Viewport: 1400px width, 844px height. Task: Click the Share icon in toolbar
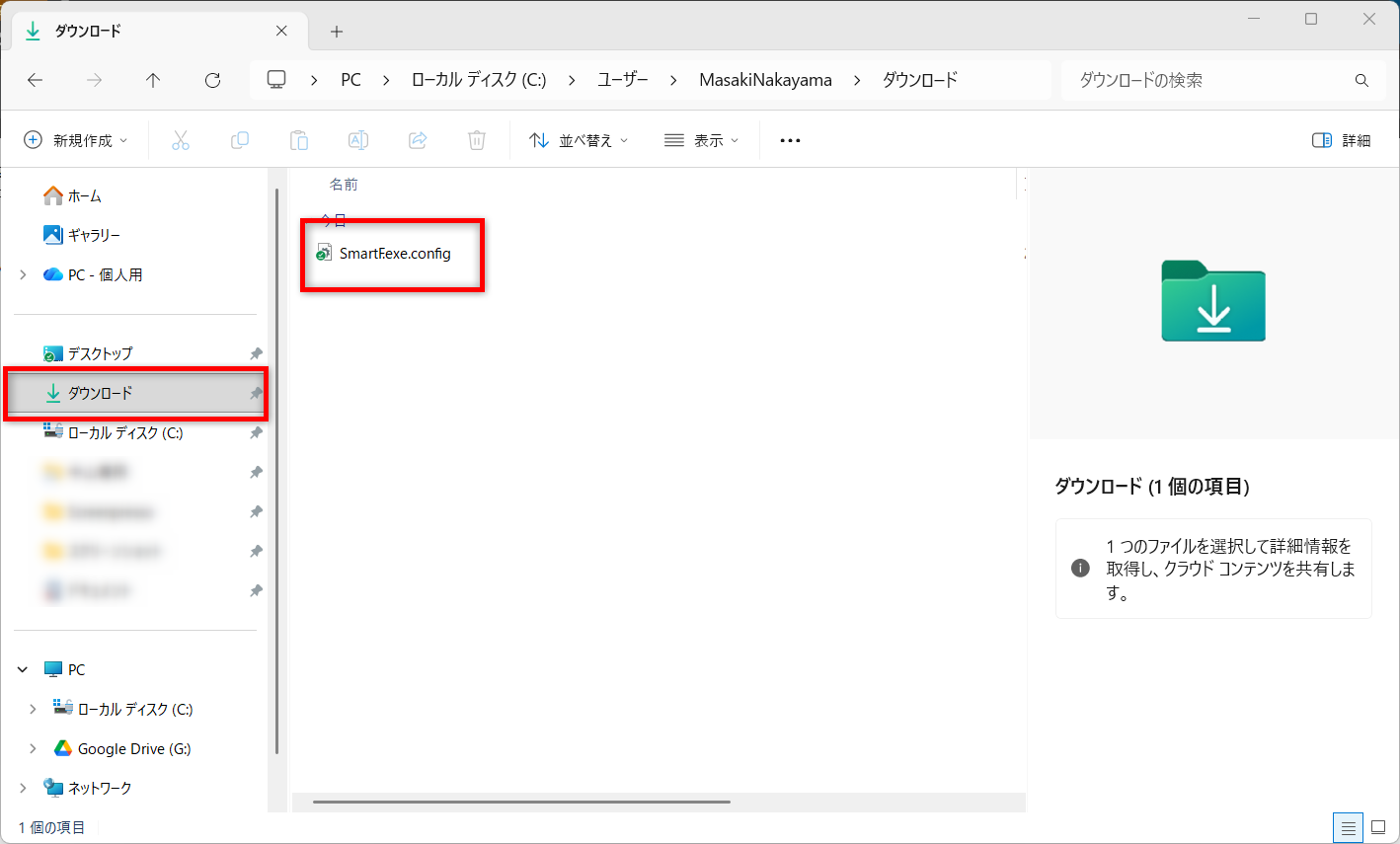click(x=418, y=140)
